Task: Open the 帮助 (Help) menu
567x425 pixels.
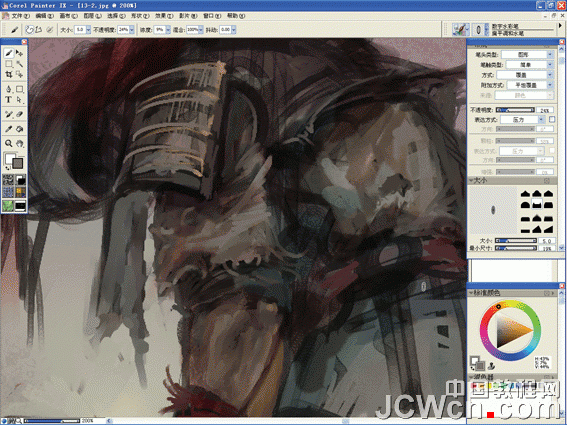Action: tap(236, 16)
